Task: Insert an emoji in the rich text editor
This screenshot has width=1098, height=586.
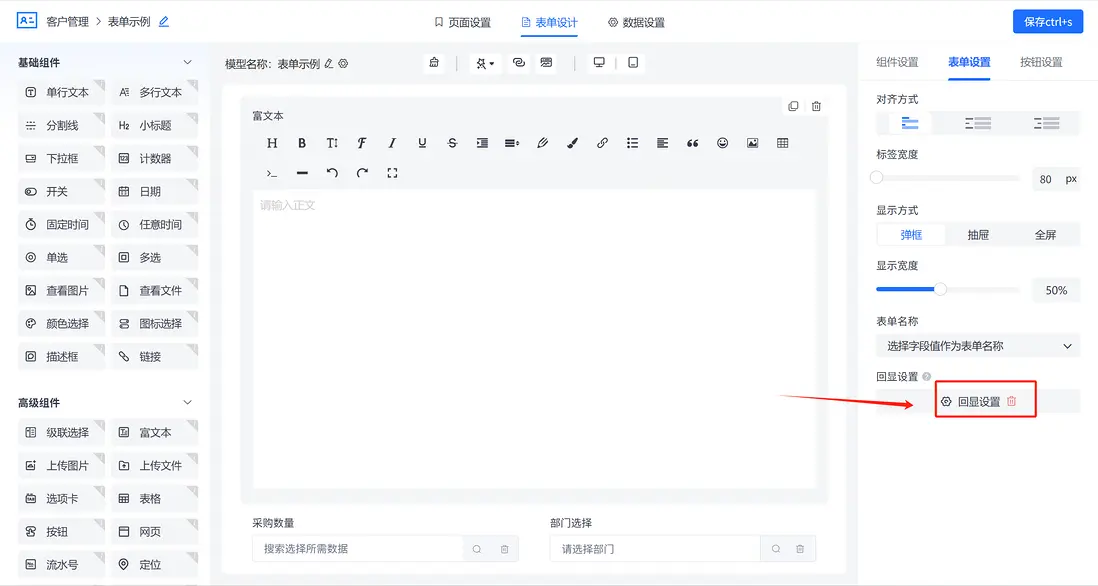Action: pyautogui.click(x=722, y=142)
